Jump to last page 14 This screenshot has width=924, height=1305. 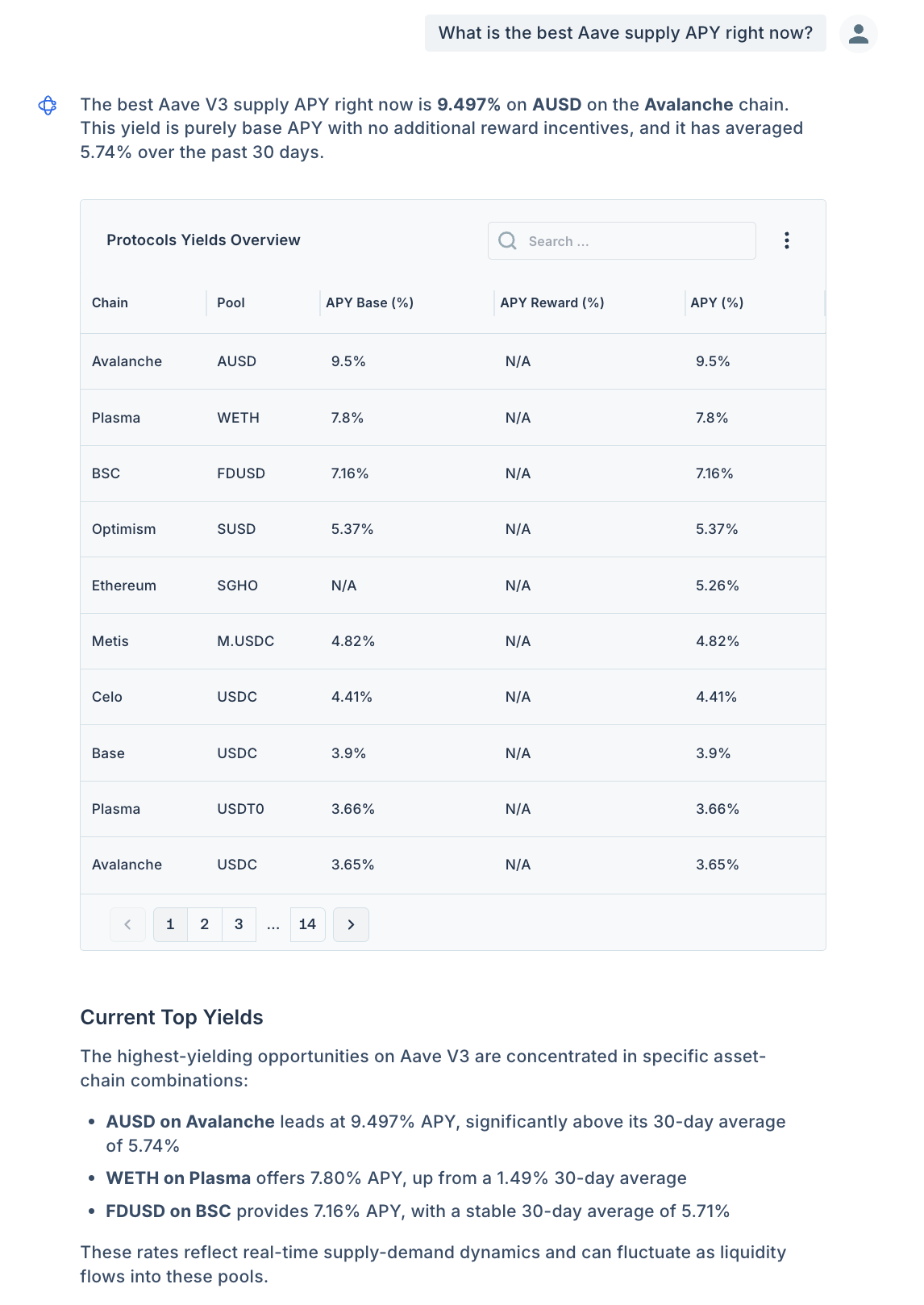pyautogui.click(x=307, y=924)
